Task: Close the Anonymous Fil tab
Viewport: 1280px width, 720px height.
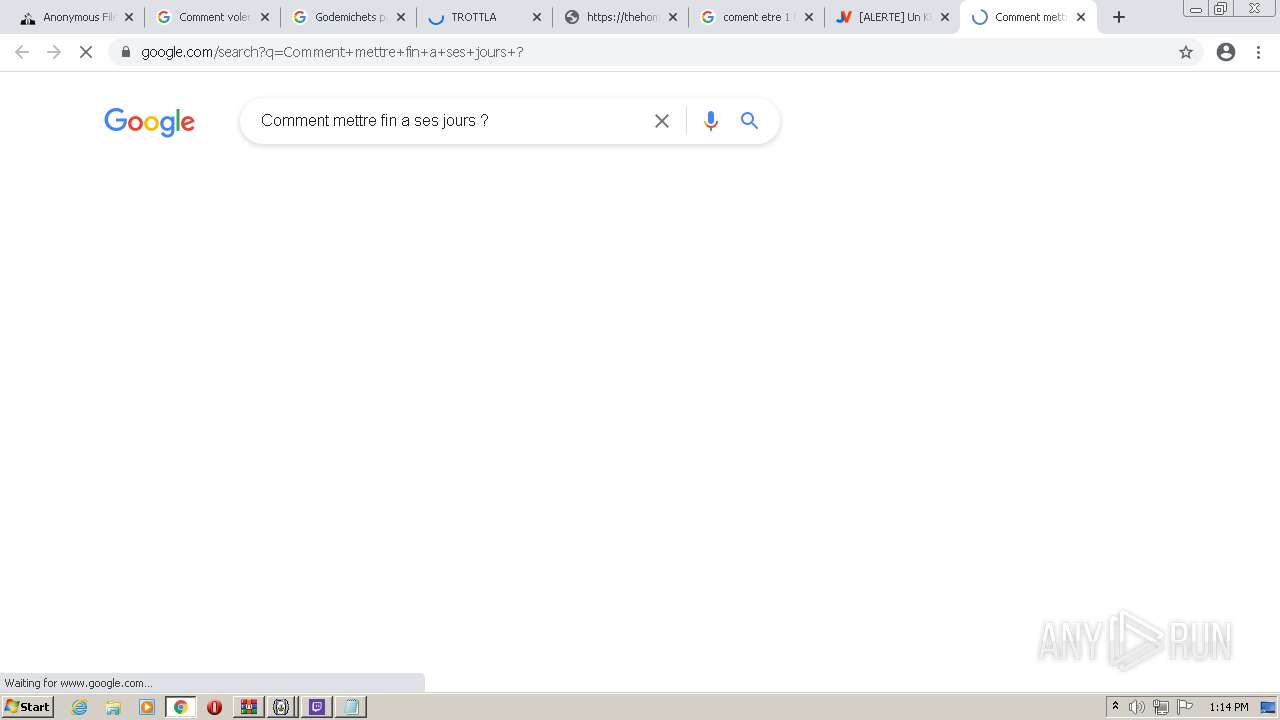Action: click(x=129, y=17)
